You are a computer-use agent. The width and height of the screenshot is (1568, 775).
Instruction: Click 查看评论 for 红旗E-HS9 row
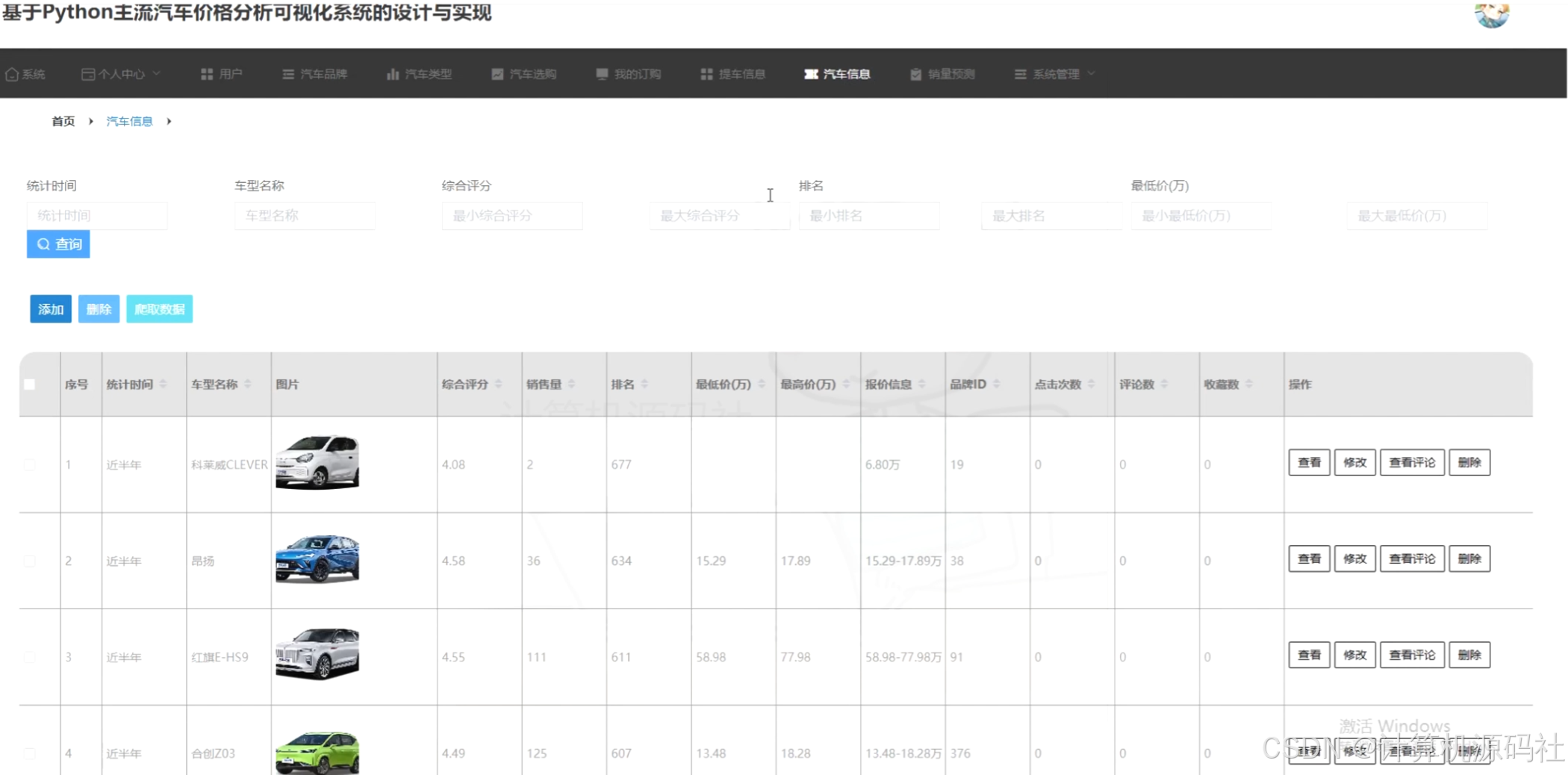click(1412, 655)
